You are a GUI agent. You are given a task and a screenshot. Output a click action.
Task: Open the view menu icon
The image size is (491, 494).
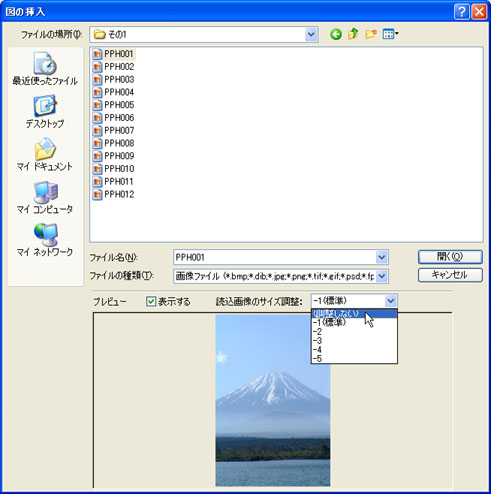click(x=391, y=34)
